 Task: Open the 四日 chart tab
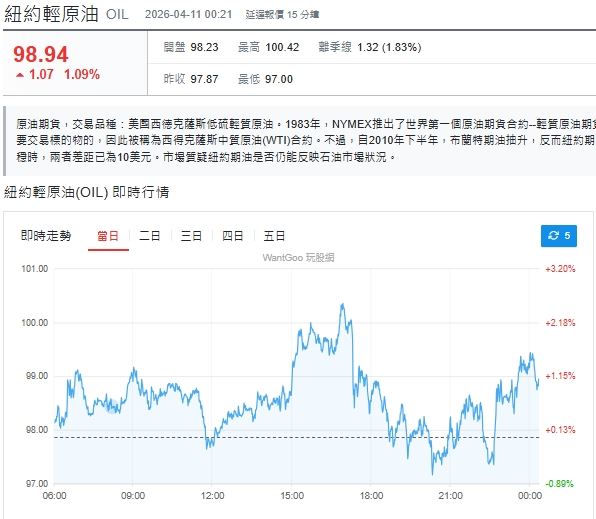[232, 236]
